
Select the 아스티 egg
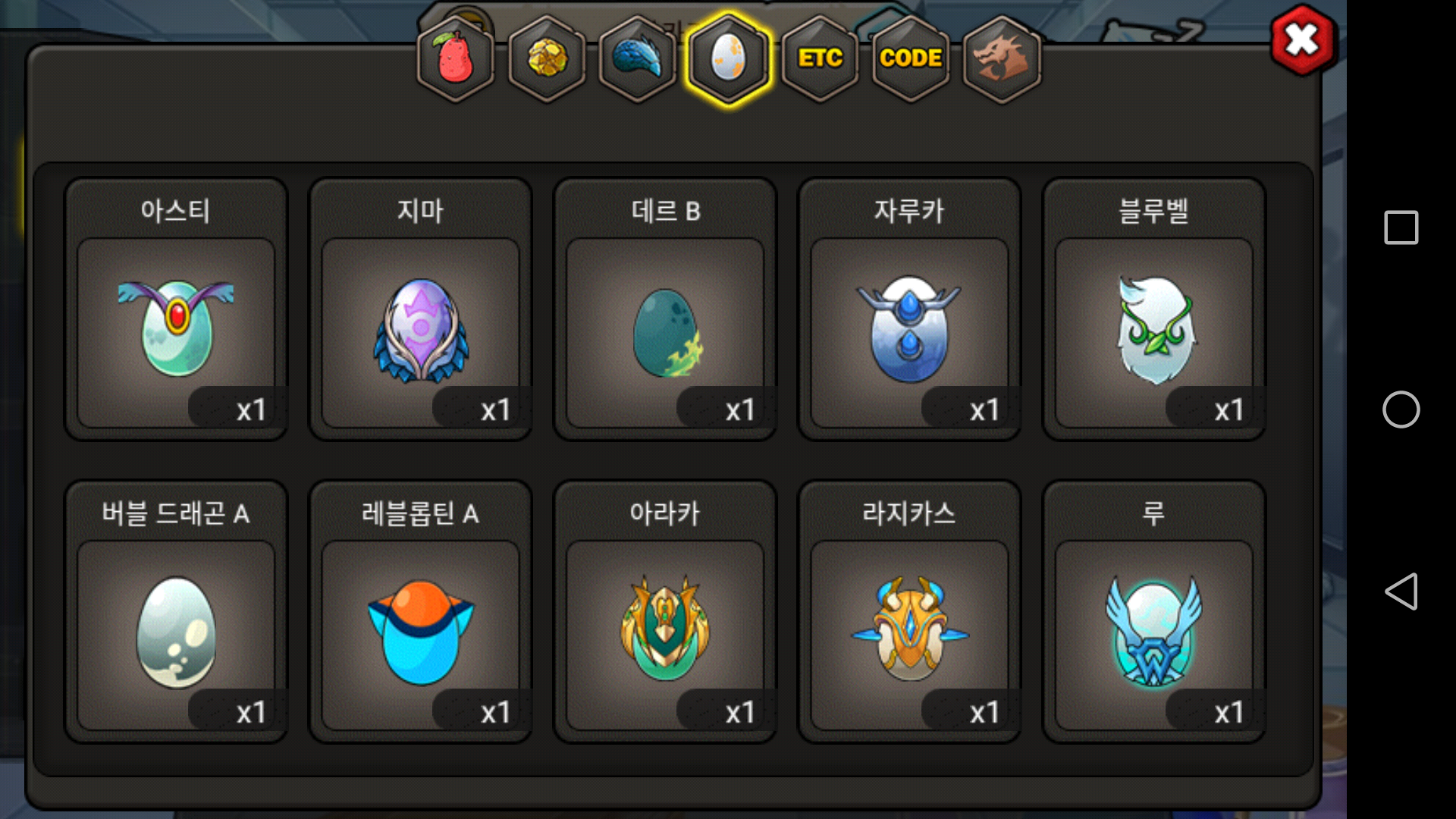(x=176, y=309)
